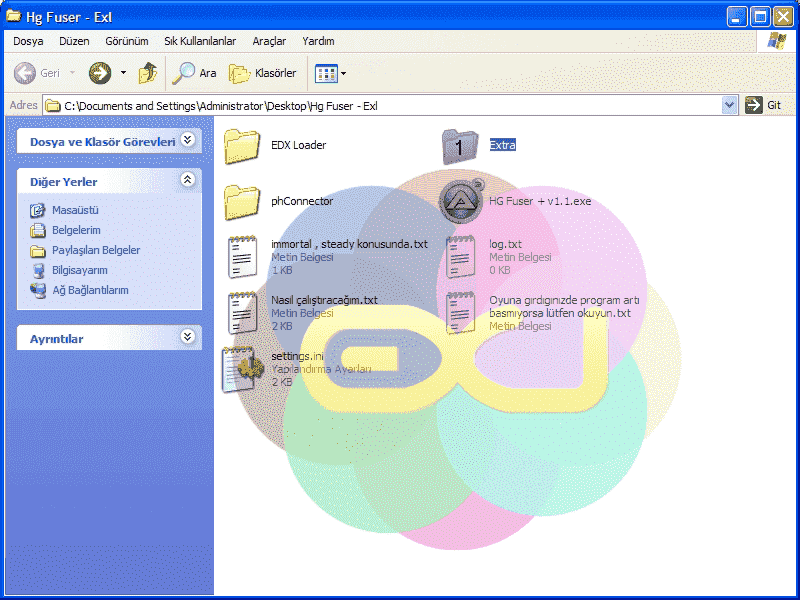Click the Paylaşılan Belgeler folder icon
The image size is (800, 600).
(37, 251)
